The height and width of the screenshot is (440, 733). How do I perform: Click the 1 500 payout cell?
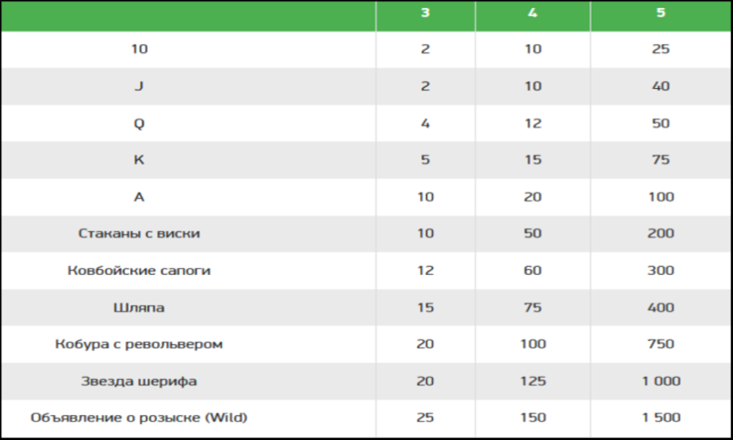coord(660,417)
